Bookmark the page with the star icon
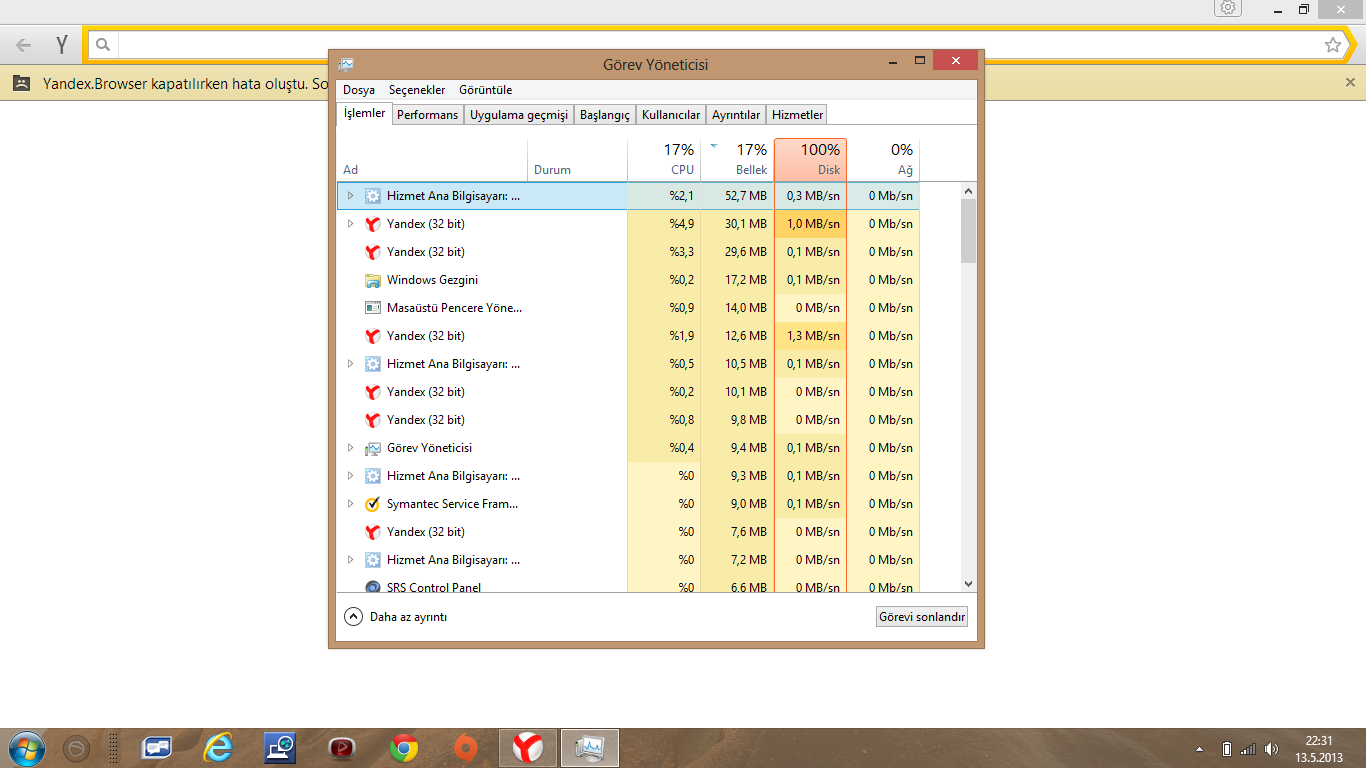 [1333, 45]
